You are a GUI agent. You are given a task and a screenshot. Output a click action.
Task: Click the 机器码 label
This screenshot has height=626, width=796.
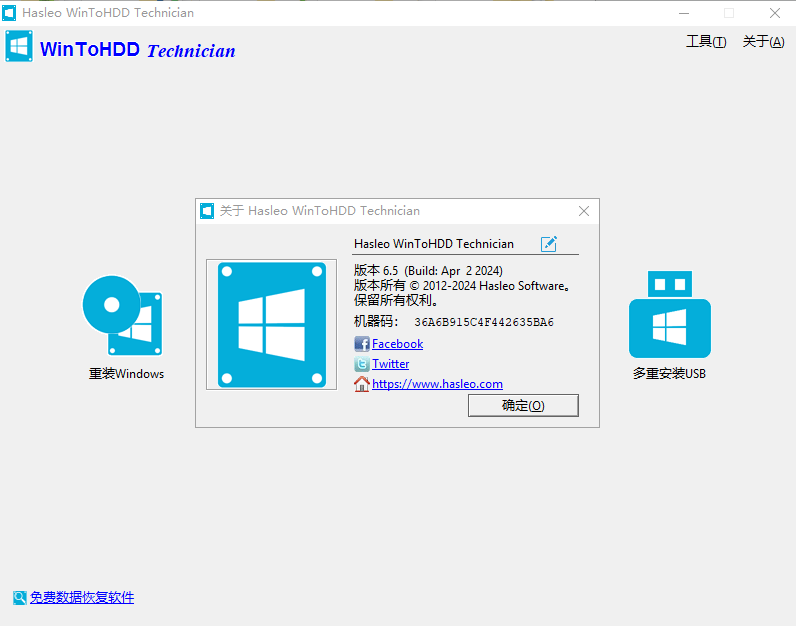[376, 321]
